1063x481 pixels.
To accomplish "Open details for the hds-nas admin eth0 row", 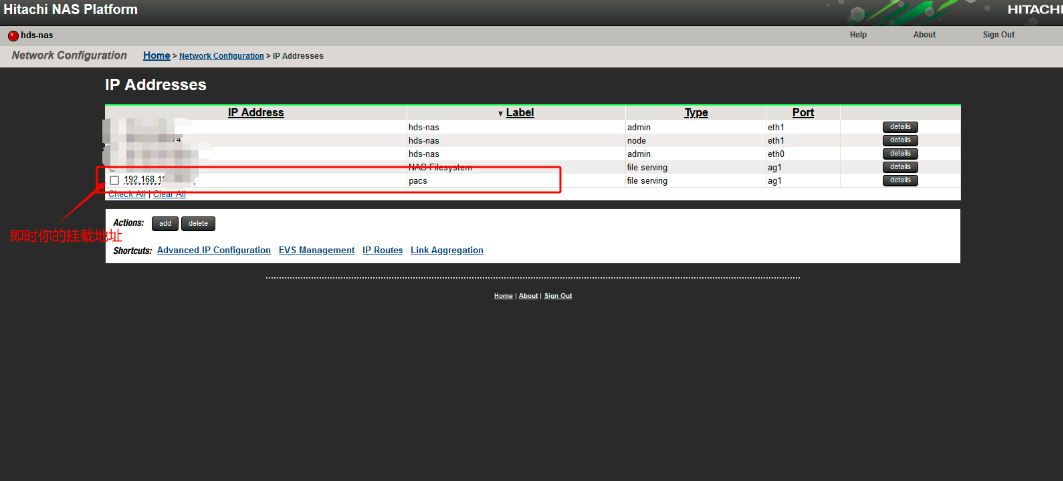I will [900, 154].
